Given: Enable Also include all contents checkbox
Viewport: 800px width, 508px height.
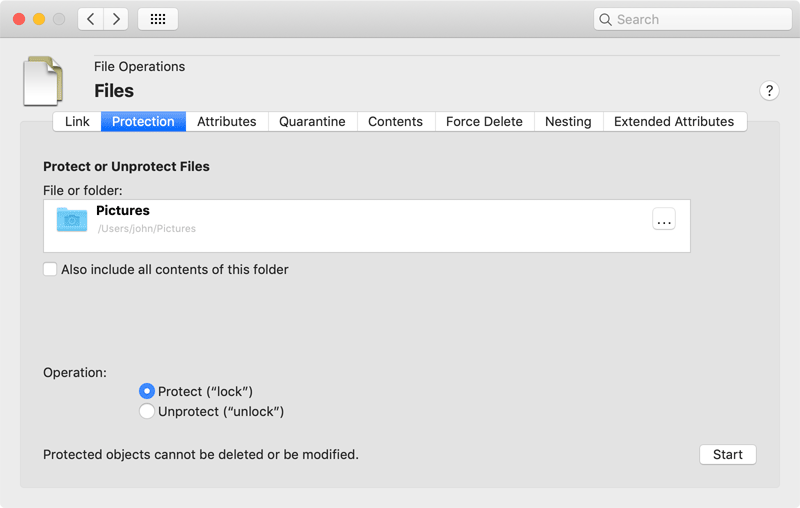Looking at the screenshot, I should coord(50,269).
